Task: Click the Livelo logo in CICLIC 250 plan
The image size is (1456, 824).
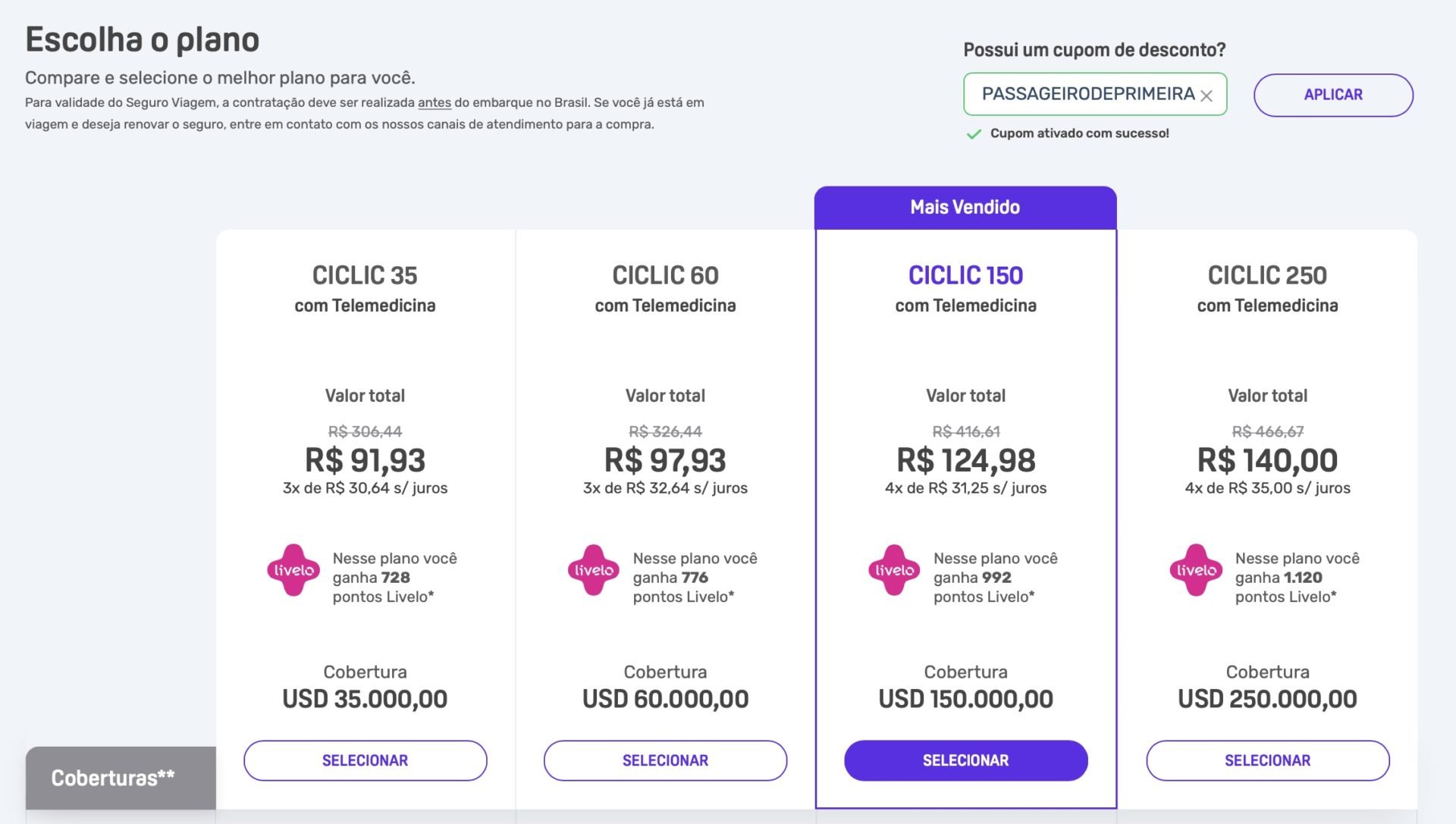Action: pos(1196,570)
